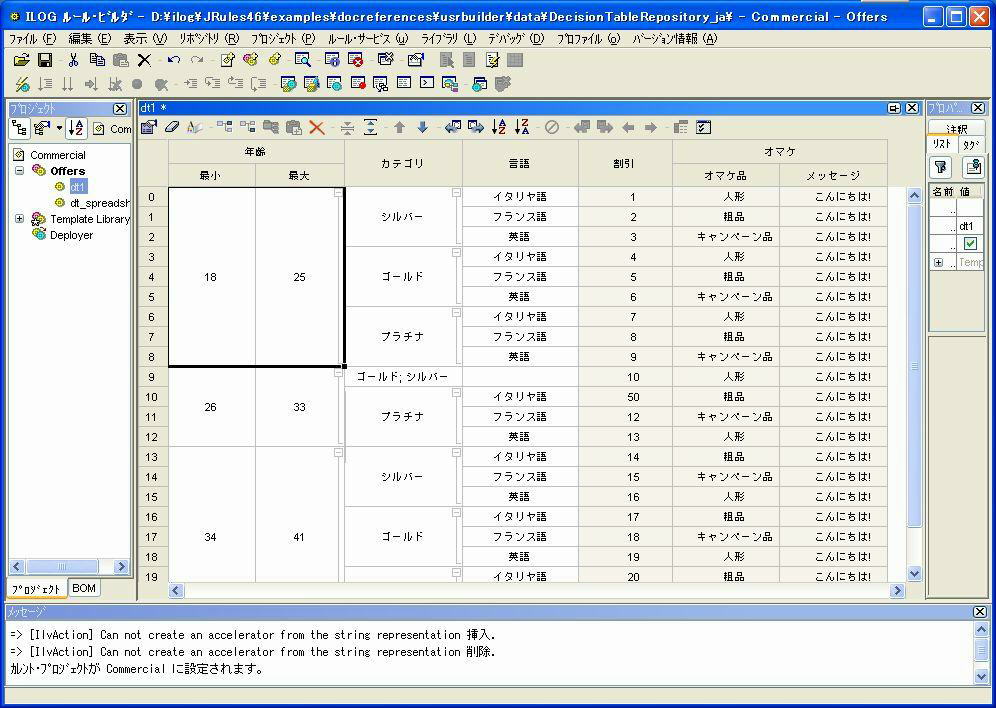Switch to the BOM tab
996x708 pixels.
84,588
